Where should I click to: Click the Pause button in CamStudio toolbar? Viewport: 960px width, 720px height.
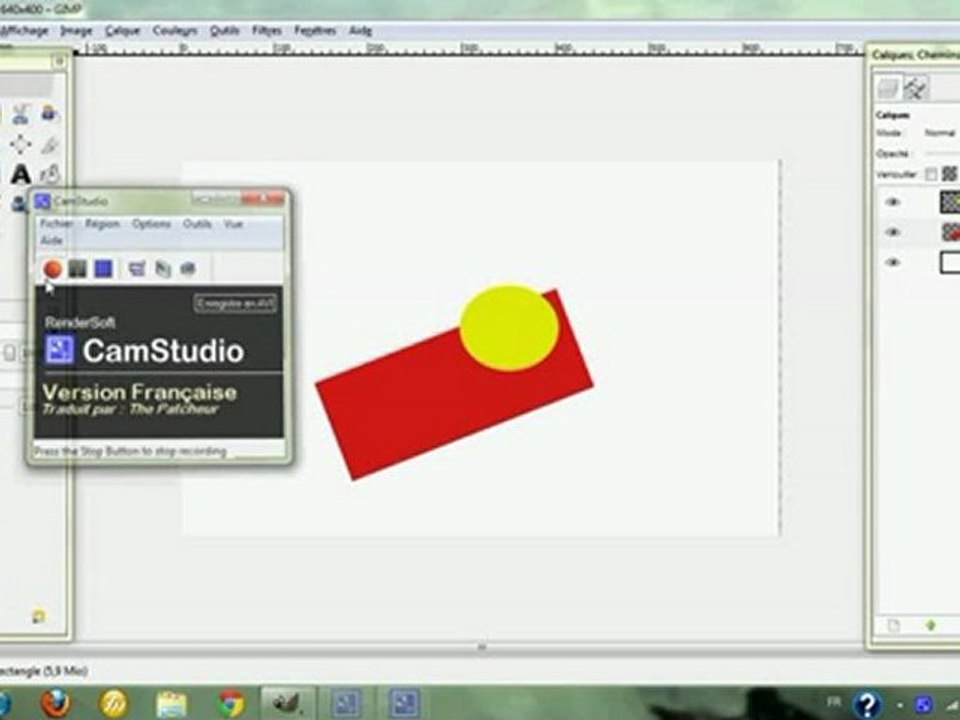tap(78, 269)
